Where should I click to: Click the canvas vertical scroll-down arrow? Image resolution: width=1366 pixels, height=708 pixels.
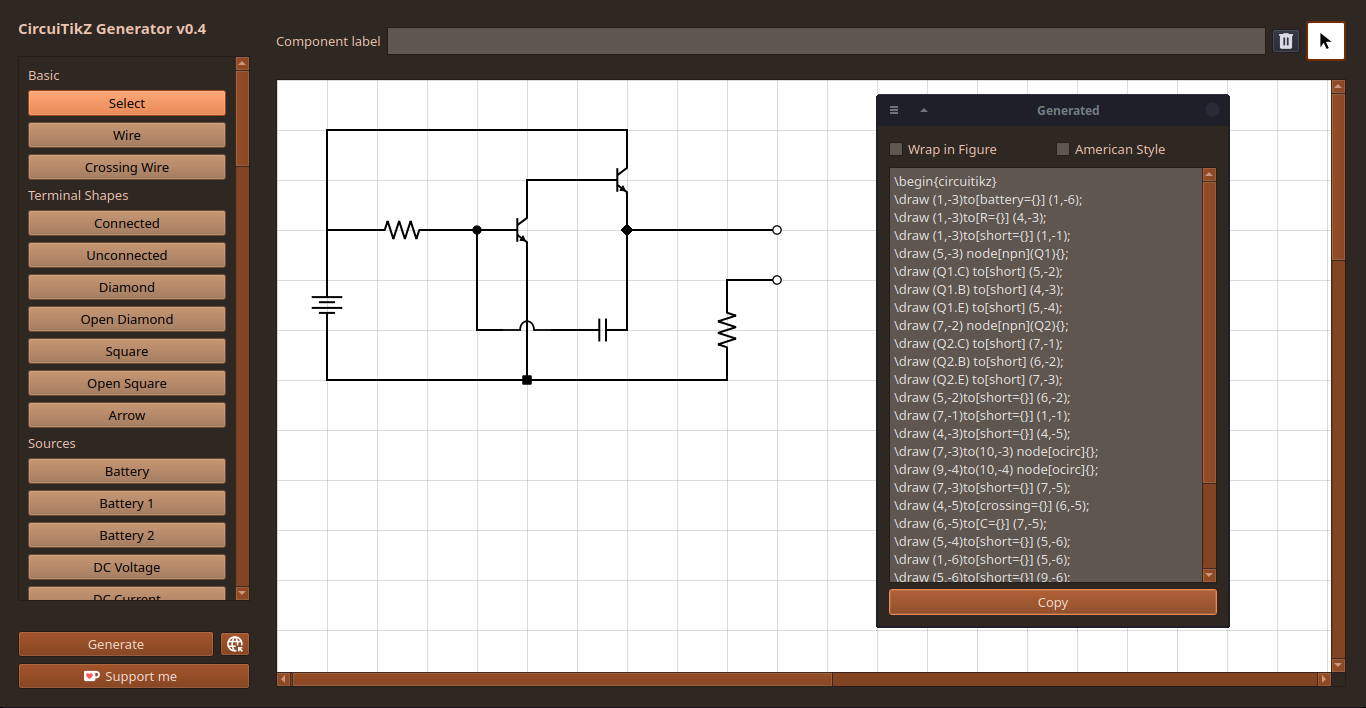pyautogui.click(x=1338, y=665)
